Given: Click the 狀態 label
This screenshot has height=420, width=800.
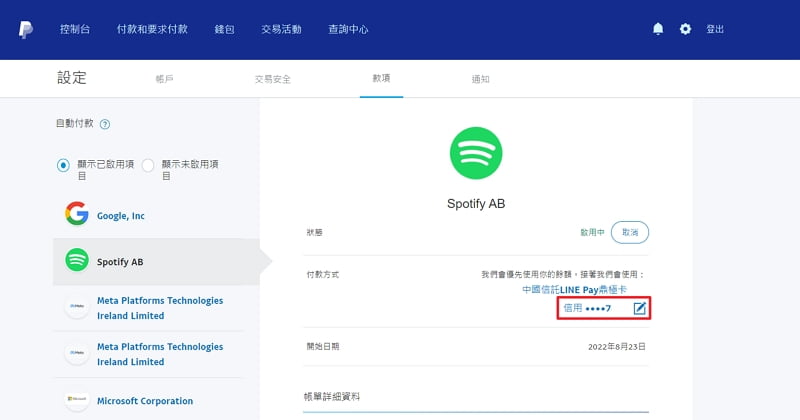Looking at the screenshot, I should pyautogui.click(x=314, y=232).
